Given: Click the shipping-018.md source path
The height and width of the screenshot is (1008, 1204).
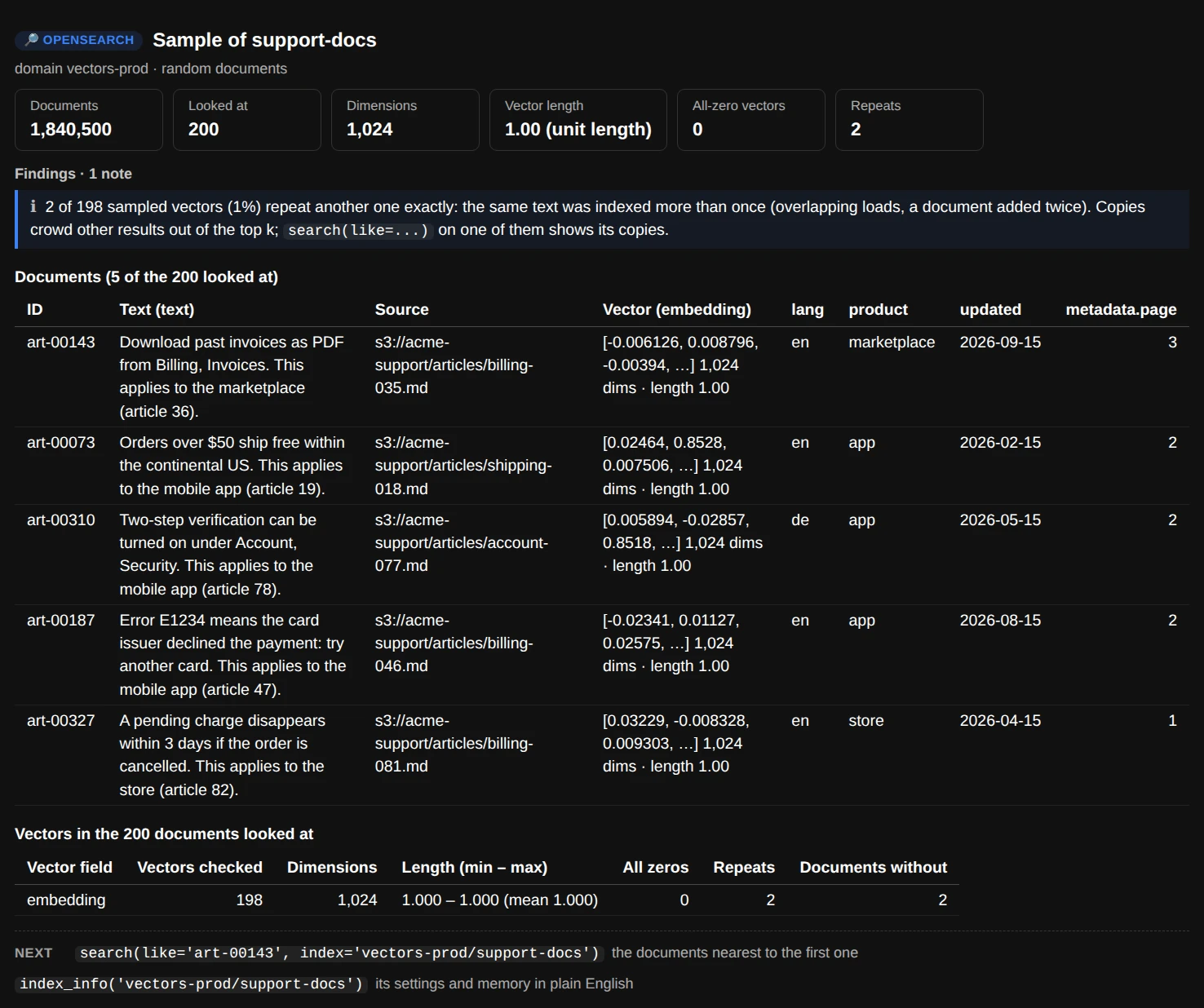Looking at the screenshot, I should [x=463, y=466].
